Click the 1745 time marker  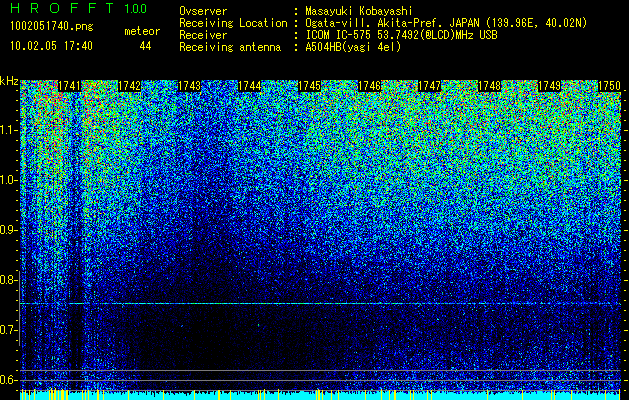(x=310, y=86)
